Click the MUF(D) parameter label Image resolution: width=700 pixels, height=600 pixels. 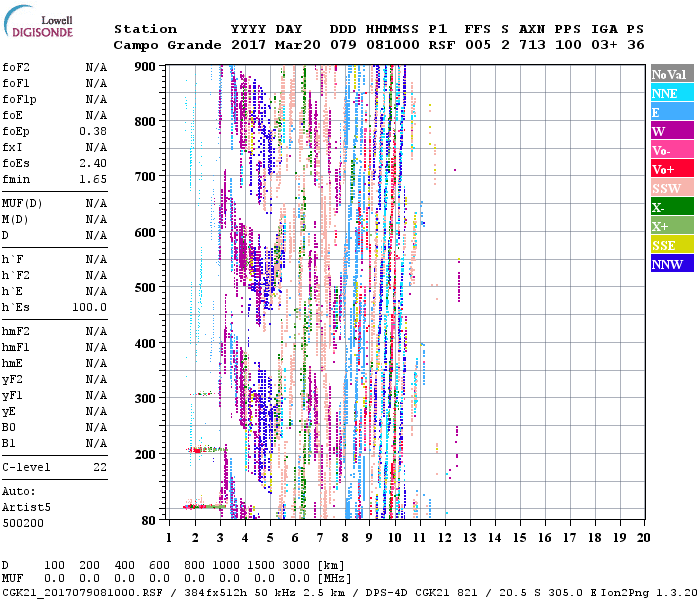22,204
